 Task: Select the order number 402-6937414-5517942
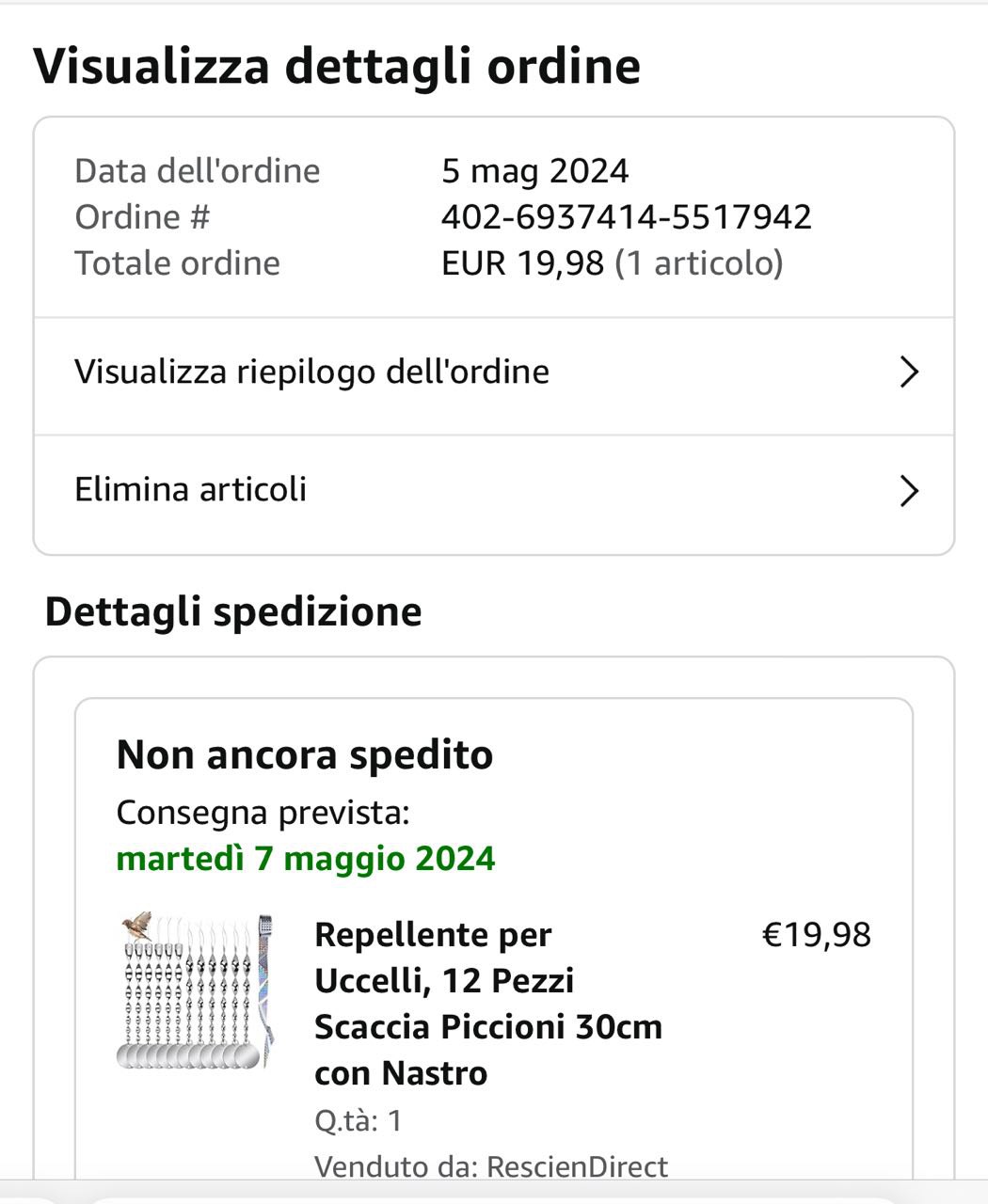tap(626, 217)
